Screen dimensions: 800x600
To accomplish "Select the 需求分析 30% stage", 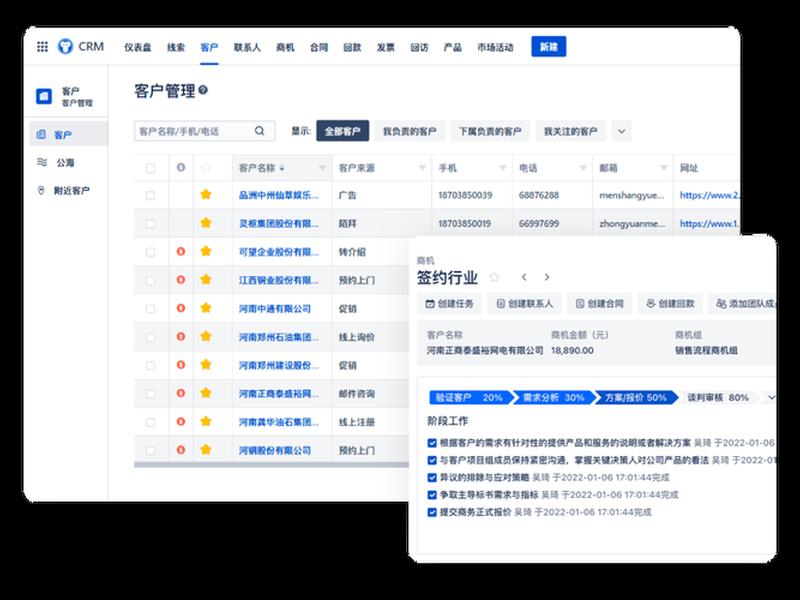I will click(x=554, y=397).
